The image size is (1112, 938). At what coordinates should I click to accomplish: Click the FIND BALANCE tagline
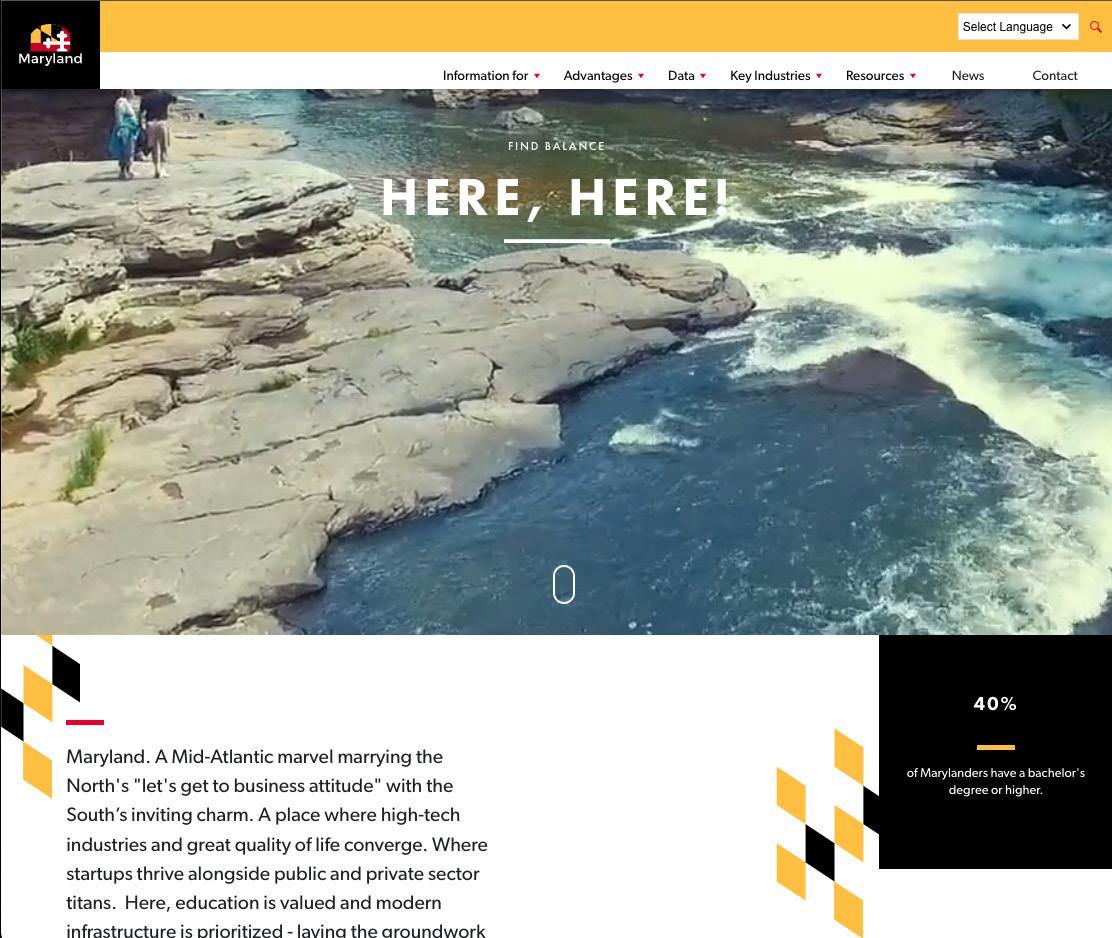pos(556,146)
